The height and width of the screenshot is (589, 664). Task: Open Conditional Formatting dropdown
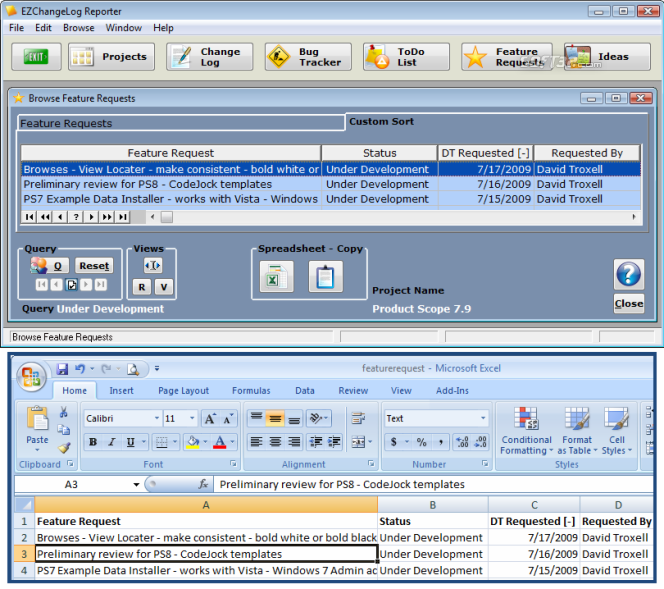click(x=526, y=430)
